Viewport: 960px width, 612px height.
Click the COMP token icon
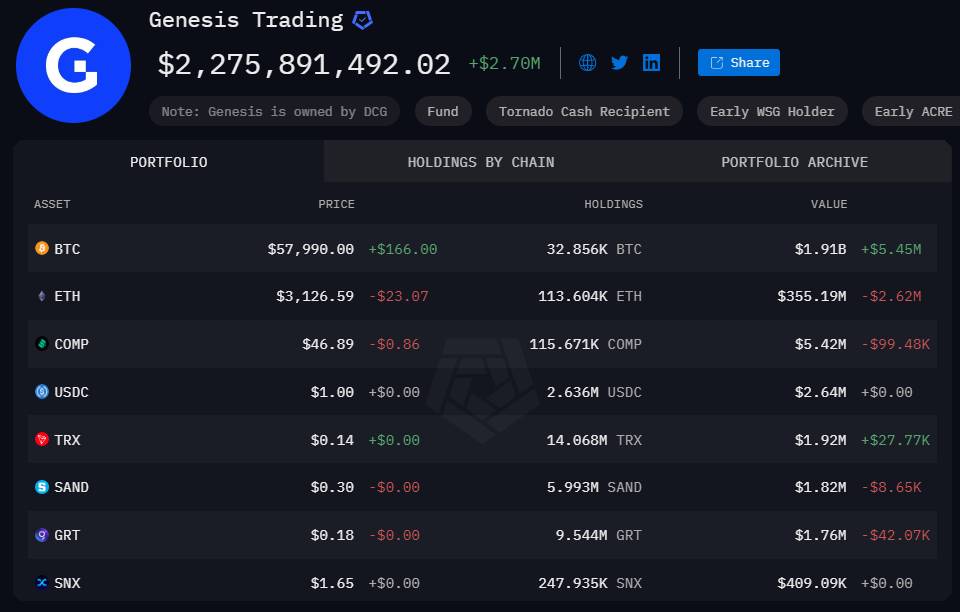[x=42, y=343]
